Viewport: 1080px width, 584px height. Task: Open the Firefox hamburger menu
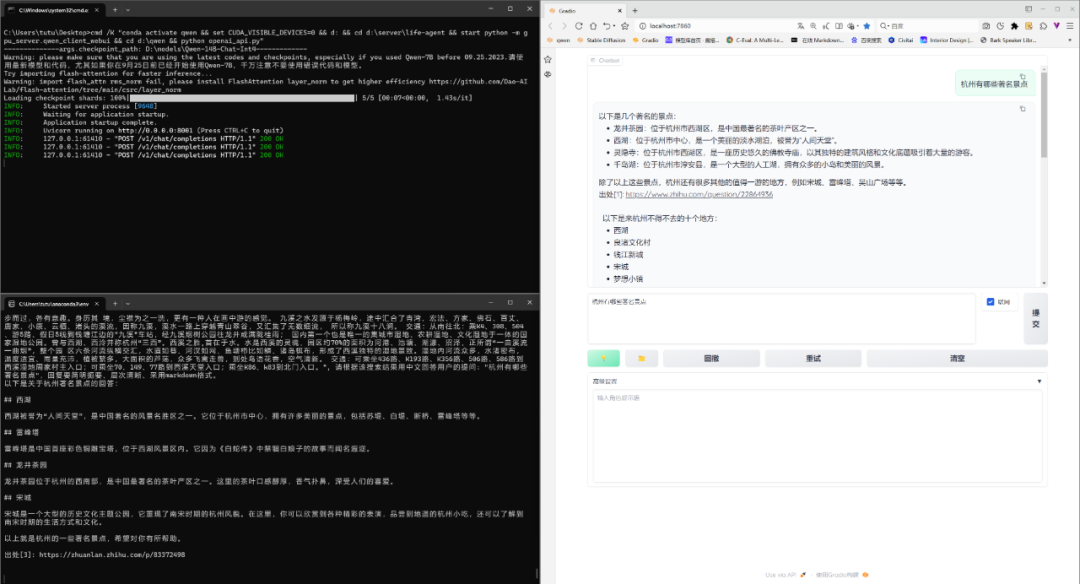tap(1069, 25)
